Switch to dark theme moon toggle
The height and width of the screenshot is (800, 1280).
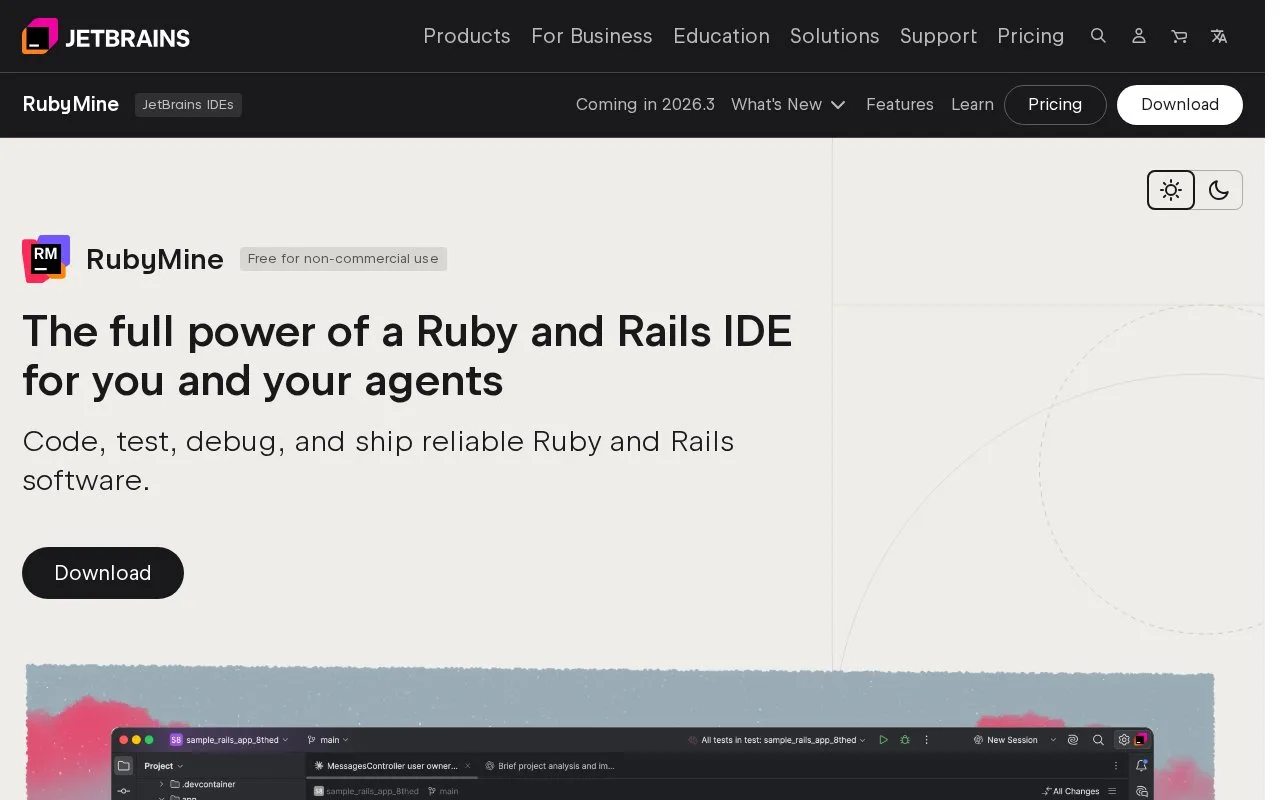tap(1218, 190)
